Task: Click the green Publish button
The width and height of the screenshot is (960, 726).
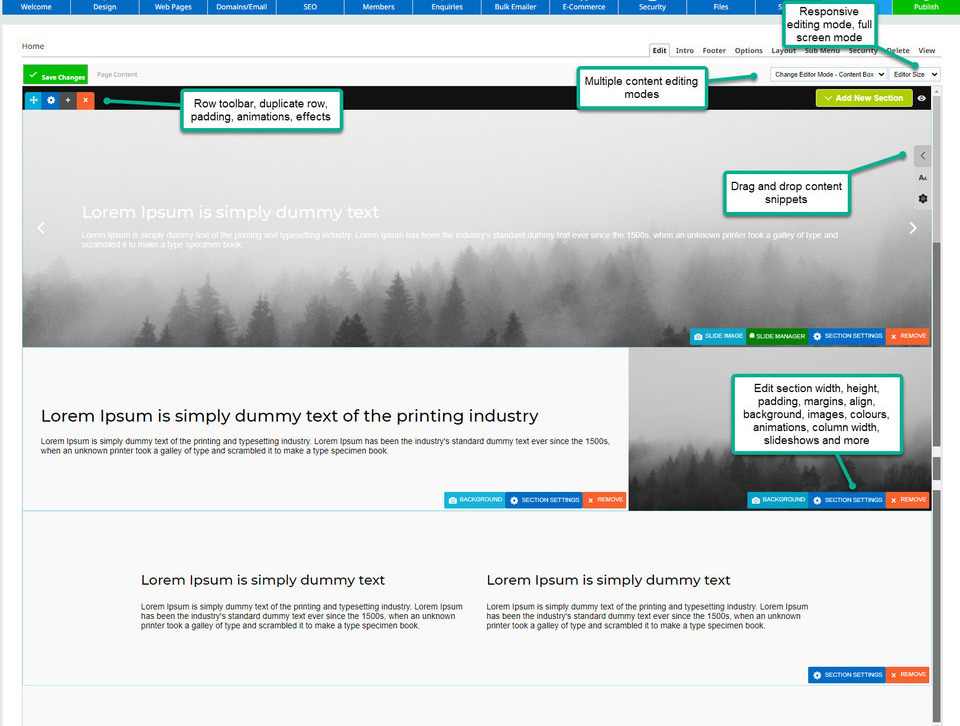Action: pyautogui.click(x=926, y=7)
